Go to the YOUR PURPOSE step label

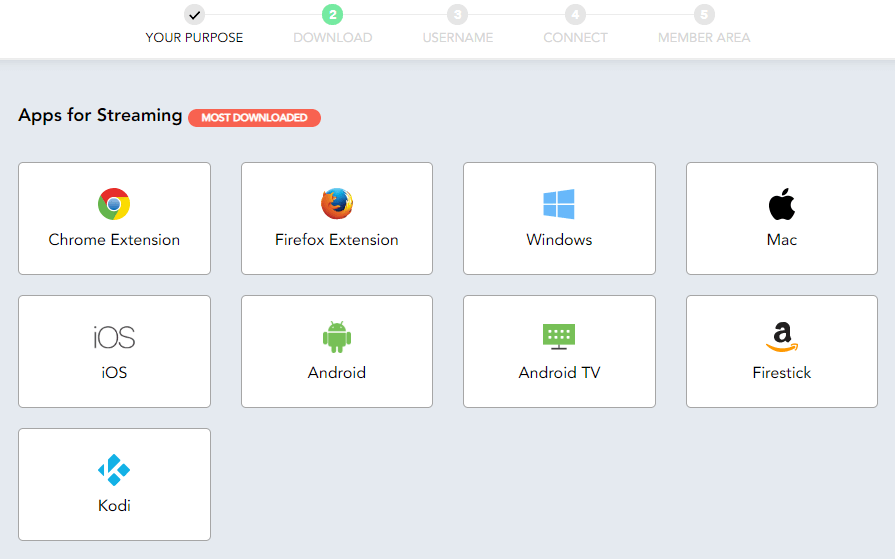[194, 38]
